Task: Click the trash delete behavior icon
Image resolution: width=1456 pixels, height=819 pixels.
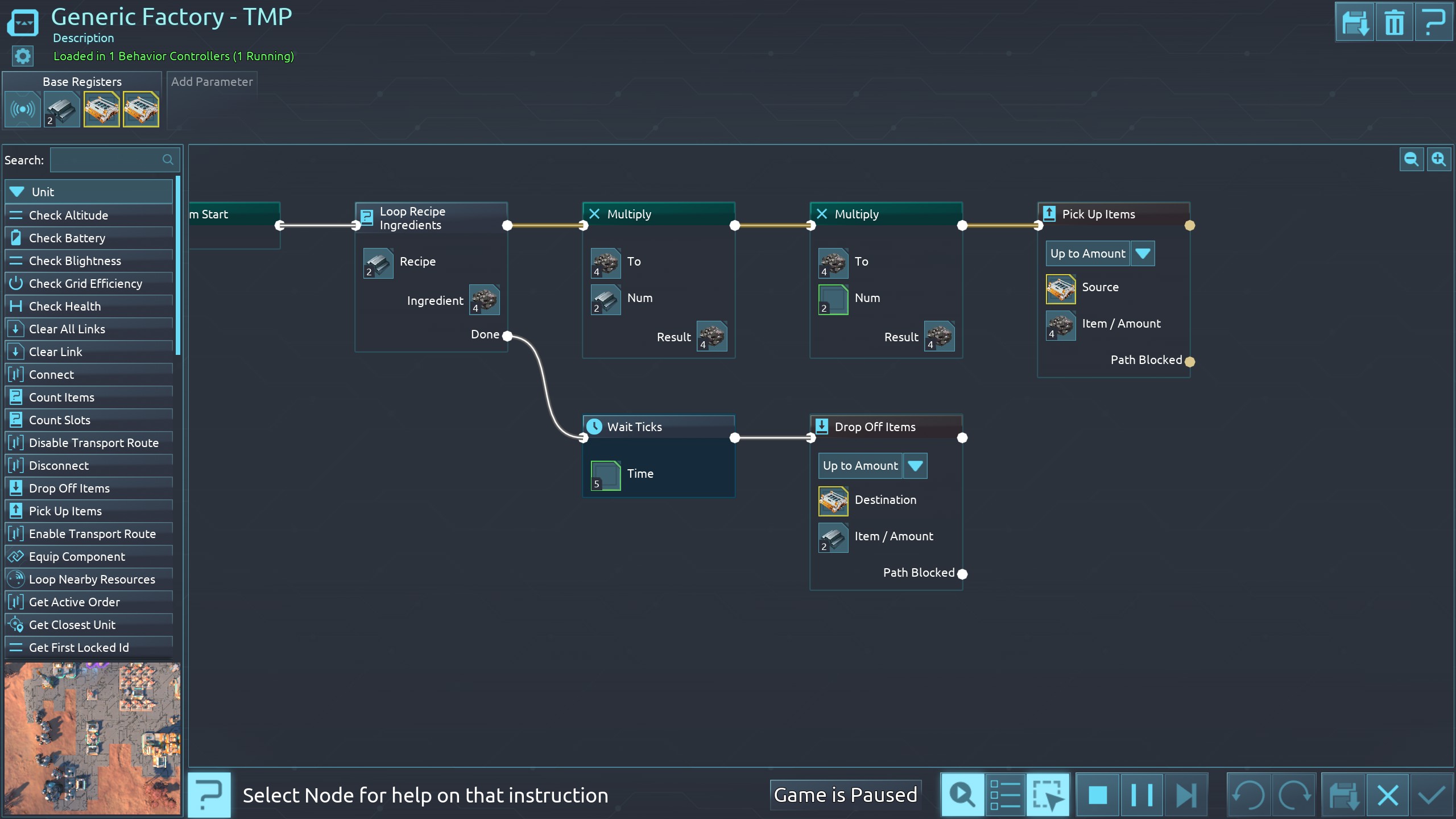Action: point(1393,23)
